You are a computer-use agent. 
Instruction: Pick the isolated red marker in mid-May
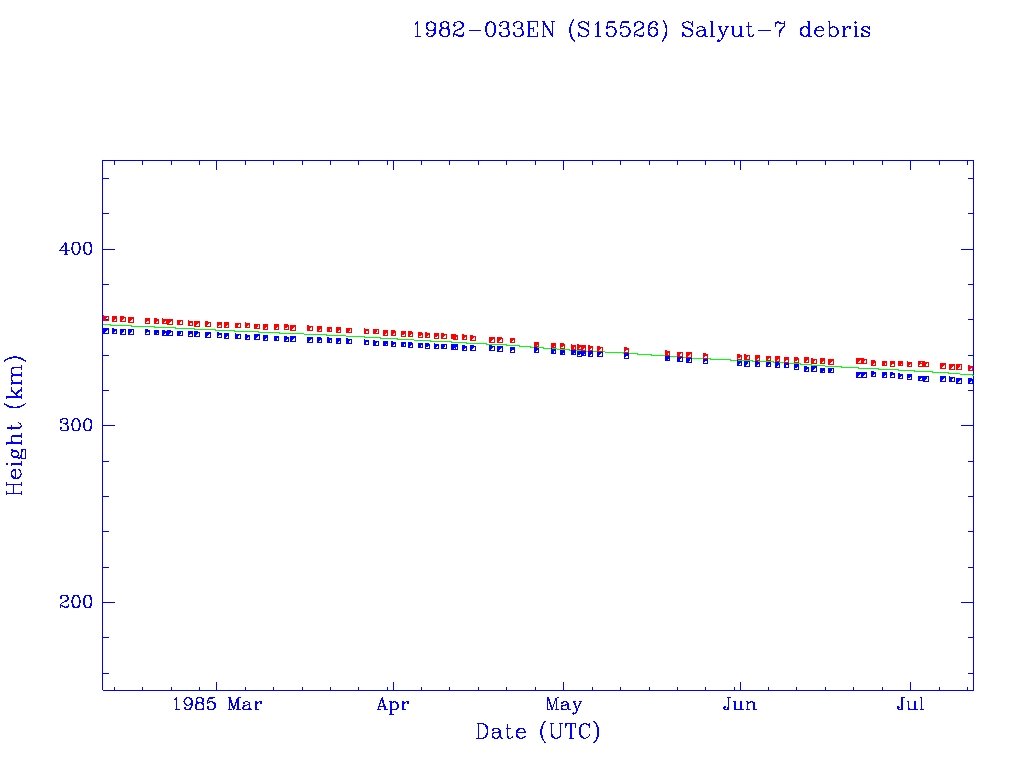pyautogui.click(x=626, y=350)
